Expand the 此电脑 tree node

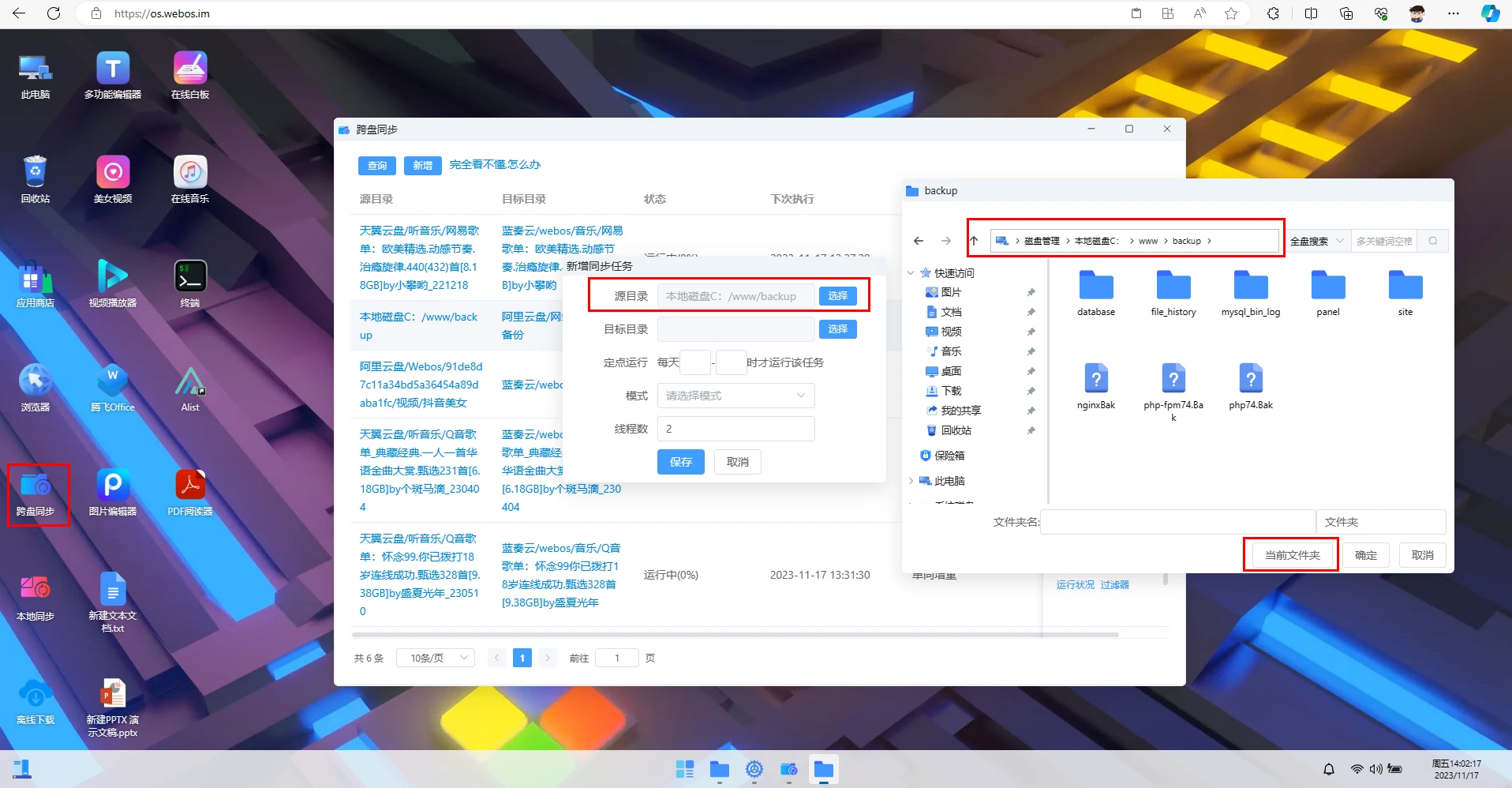911,481
